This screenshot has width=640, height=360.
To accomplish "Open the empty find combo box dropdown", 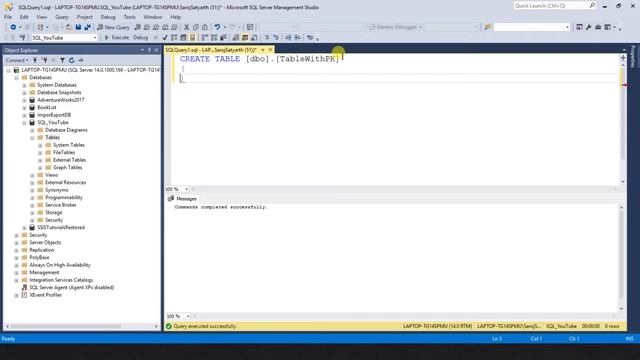I will point(567,27).
